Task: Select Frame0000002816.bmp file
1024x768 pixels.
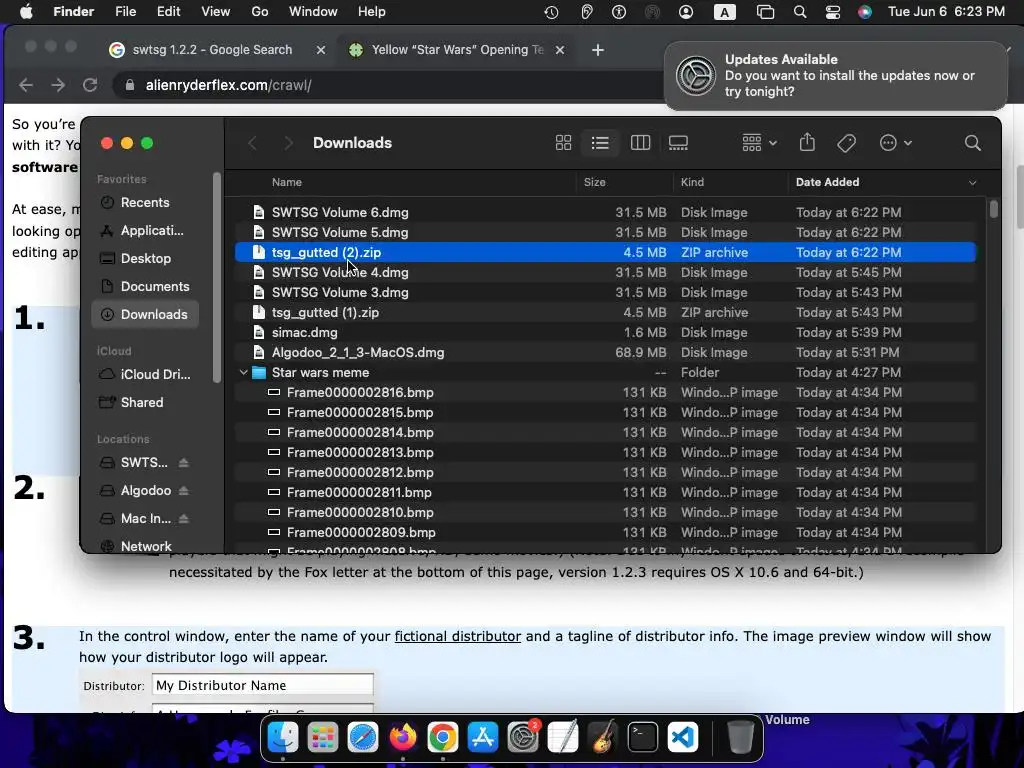Action: (x=605, y=392)
